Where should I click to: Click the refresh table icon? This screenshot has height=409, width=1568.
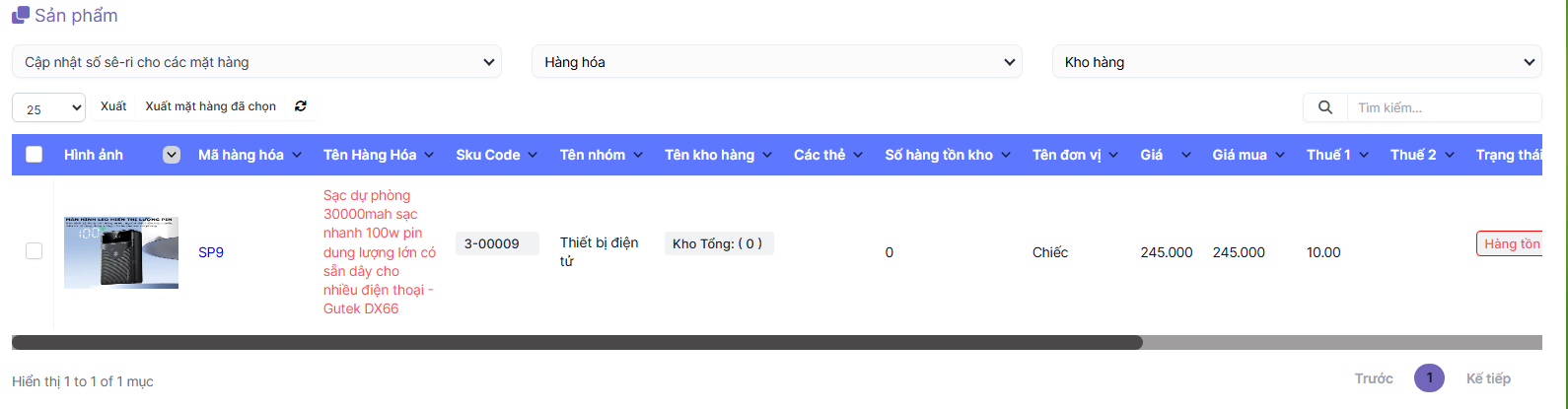point(301,106)
